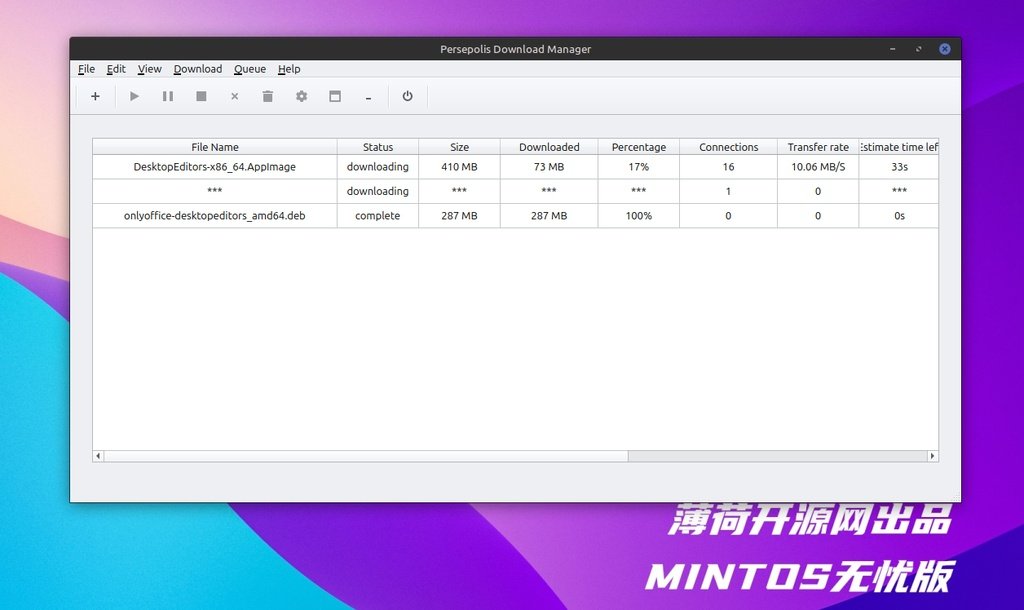Select the onlyoffice-desktopeditors_amd64.deb row
This screenshot has width=1024, height=610.
[x=515, y=216]
